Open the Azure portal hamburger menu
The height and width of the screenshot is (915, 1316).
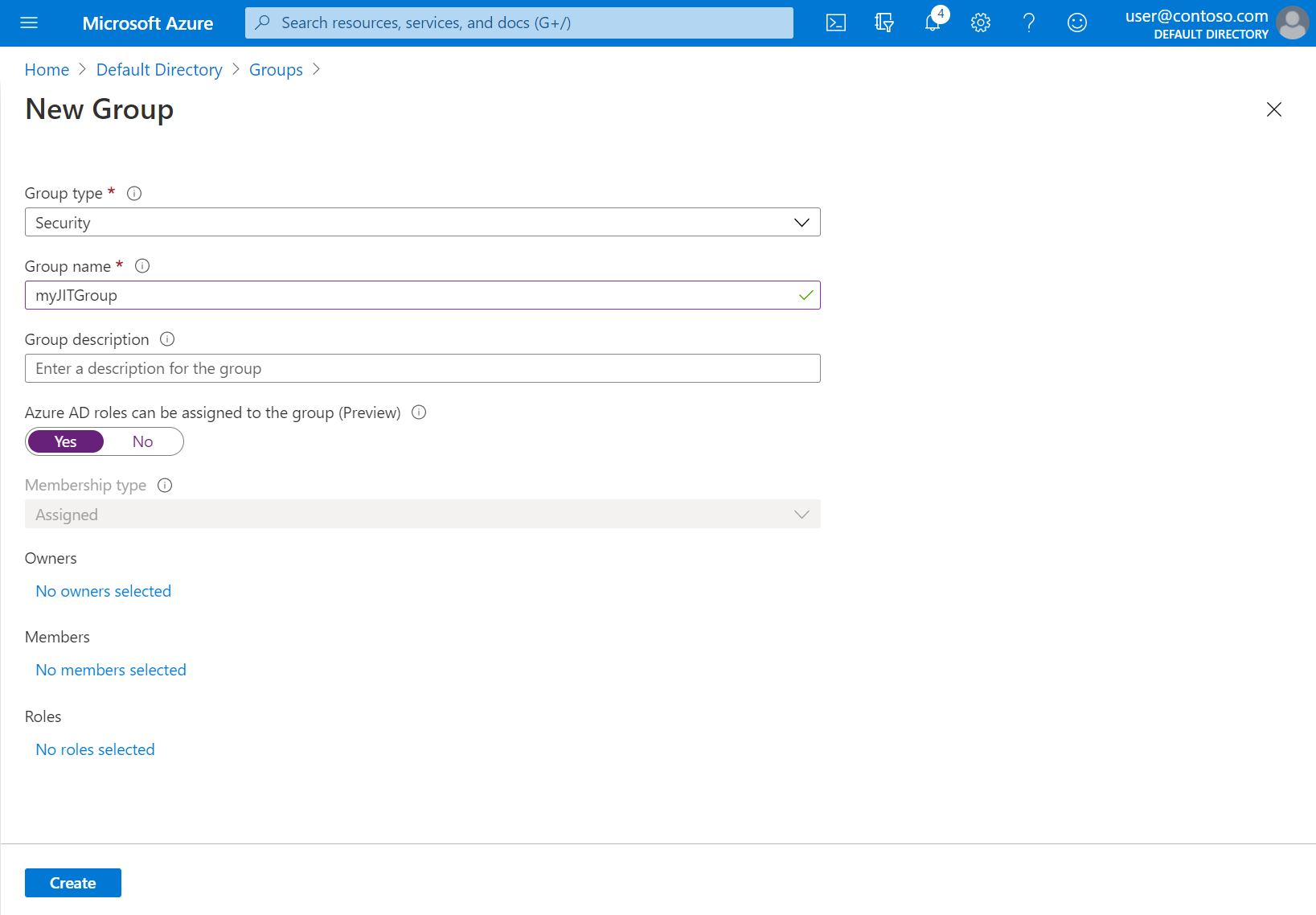tap(29, 23)
